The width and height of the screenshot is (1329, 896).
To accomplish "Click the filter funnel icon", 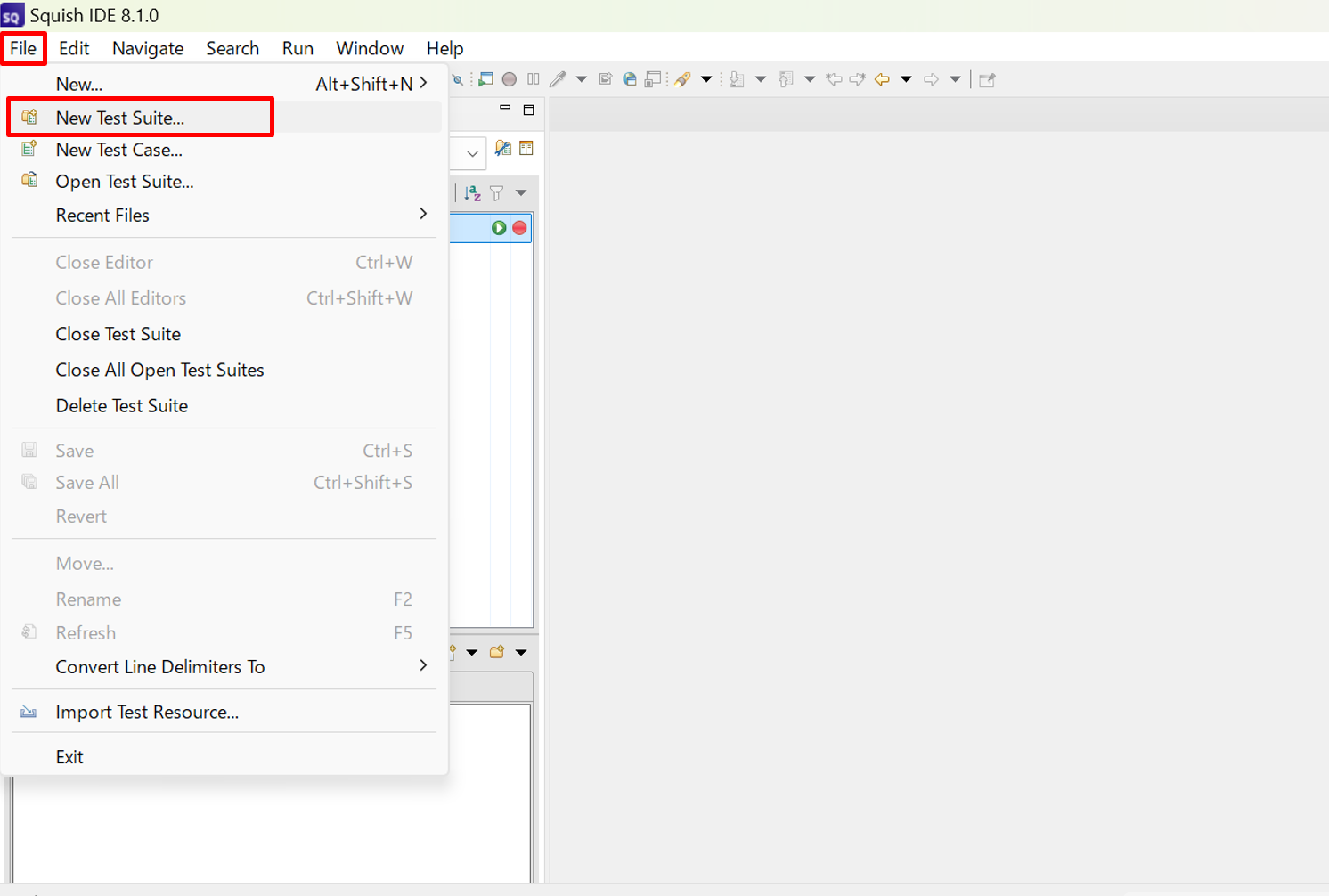I will [497, 193].
